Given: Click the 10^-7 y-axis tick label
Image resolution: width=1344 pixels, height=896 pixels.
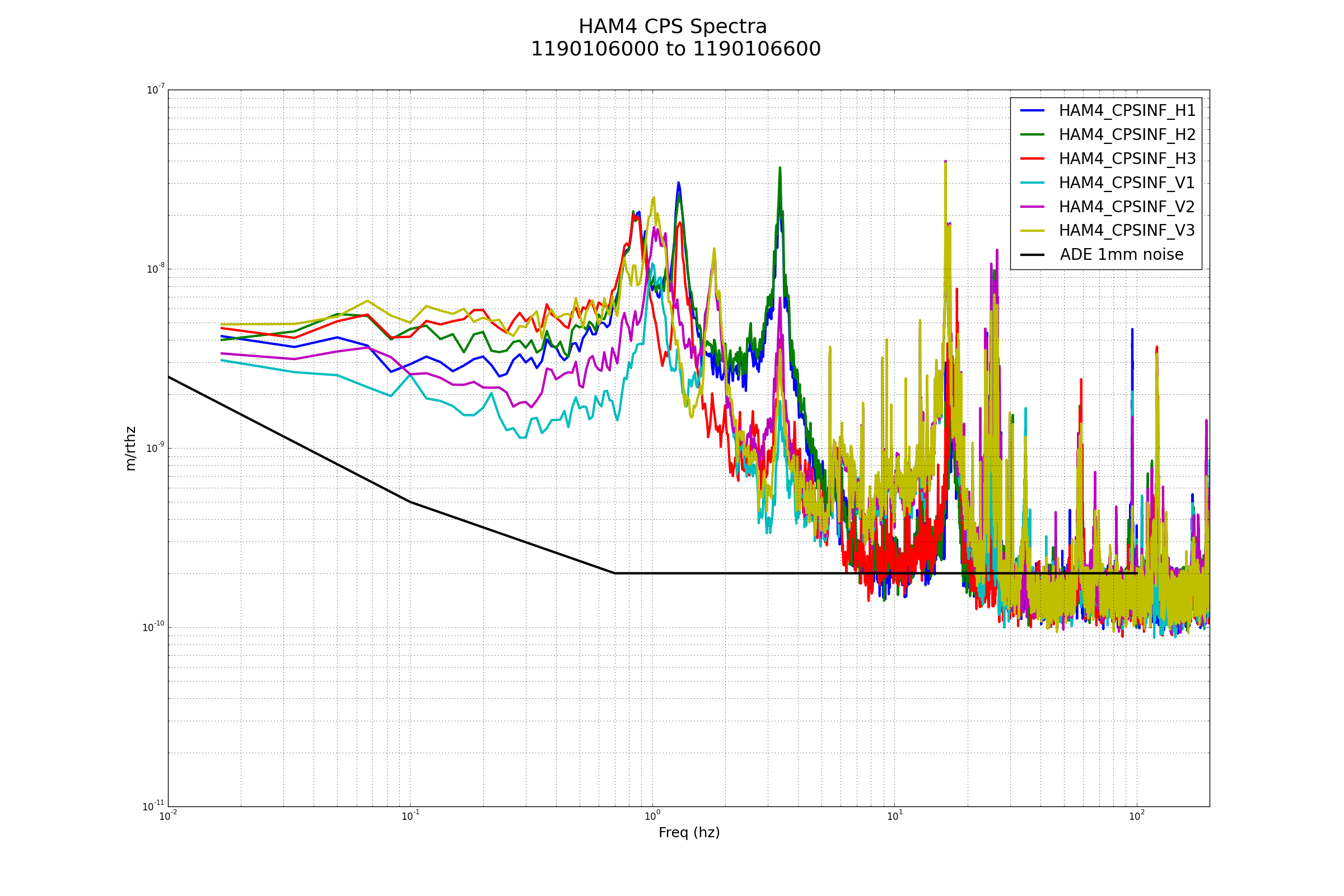Looking at the screenshot, I should (x=156, y=89).
